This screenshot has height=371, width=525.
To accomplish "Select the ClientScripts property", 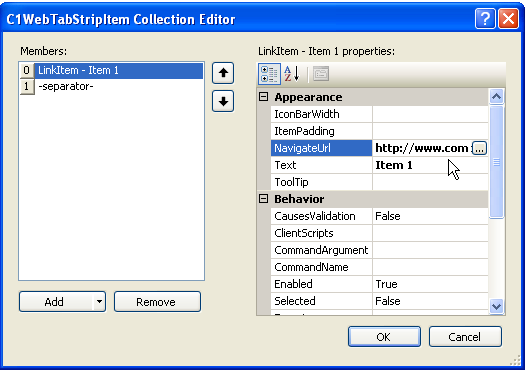I will (x=321, y=233).
